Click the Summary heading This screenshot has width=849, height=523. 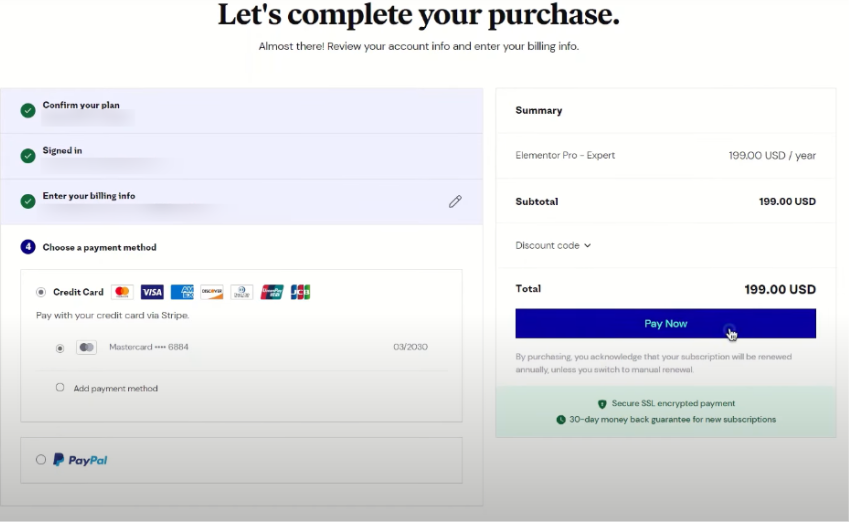[539, 110]
